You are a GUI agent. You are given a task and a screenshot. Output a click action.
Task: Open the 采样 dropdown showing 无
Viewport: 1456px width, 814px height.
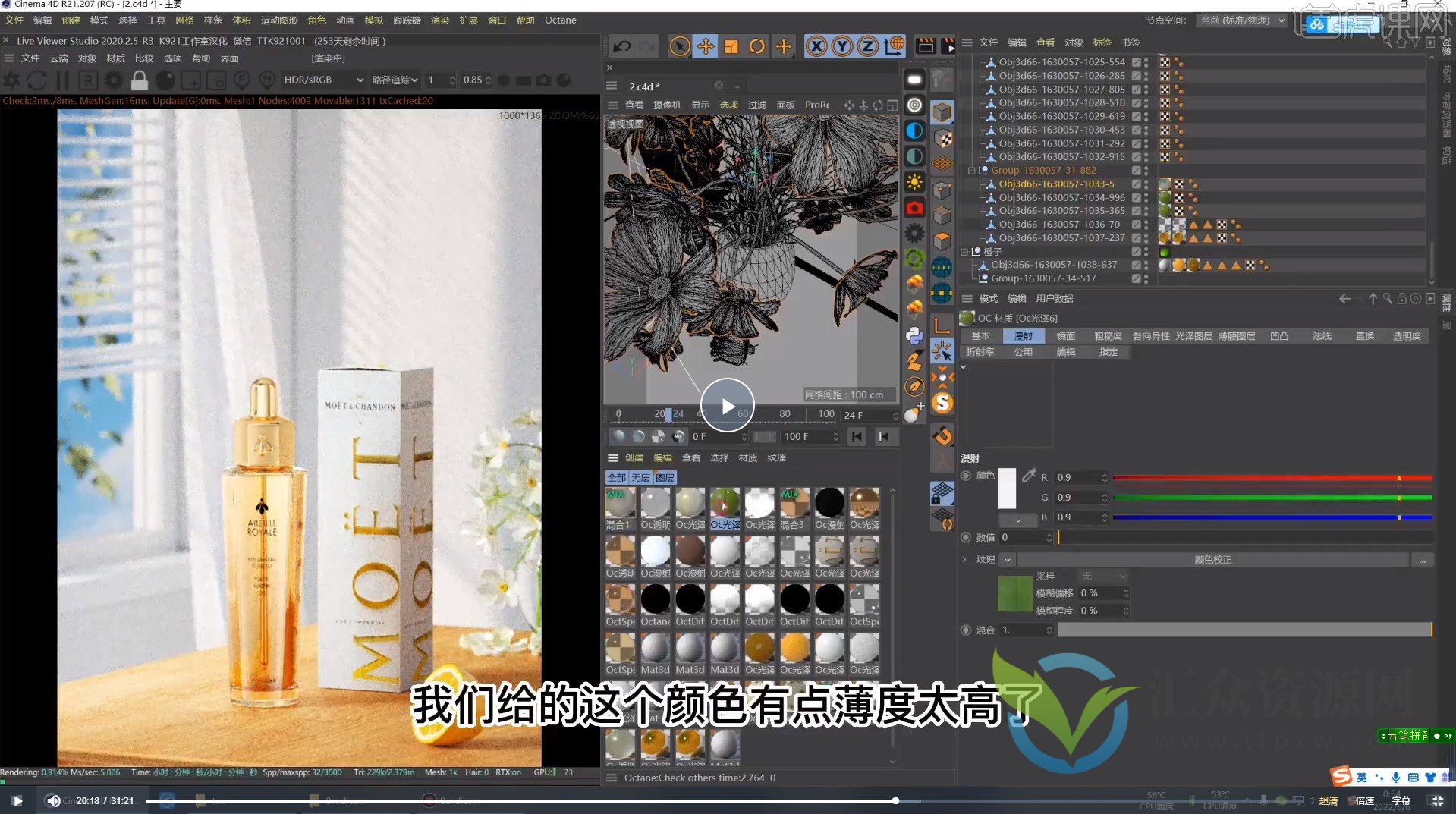(1102, 576)
